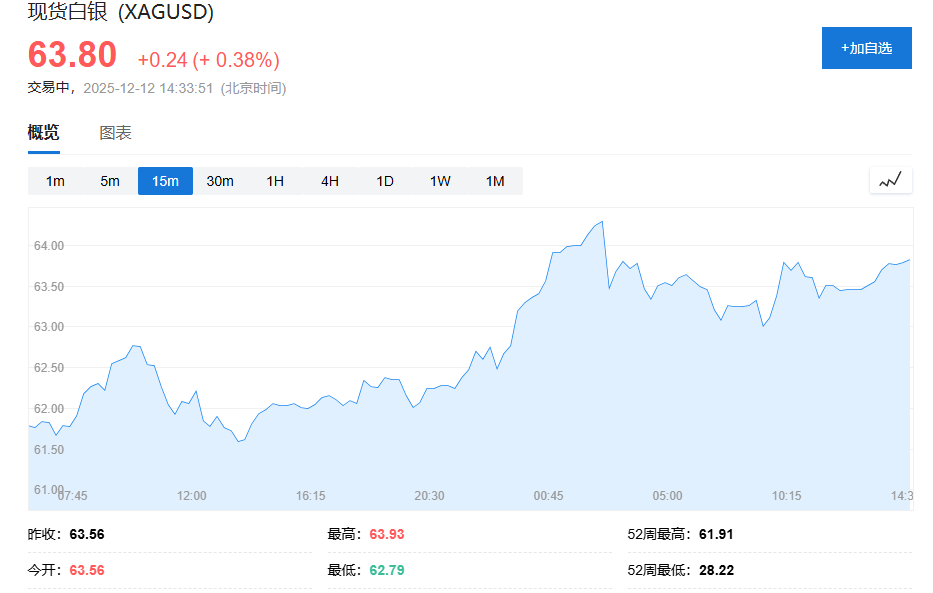This screenshot has width=933, height=593.
Task: Switch to the 4H interval
Action: [329, 181]
